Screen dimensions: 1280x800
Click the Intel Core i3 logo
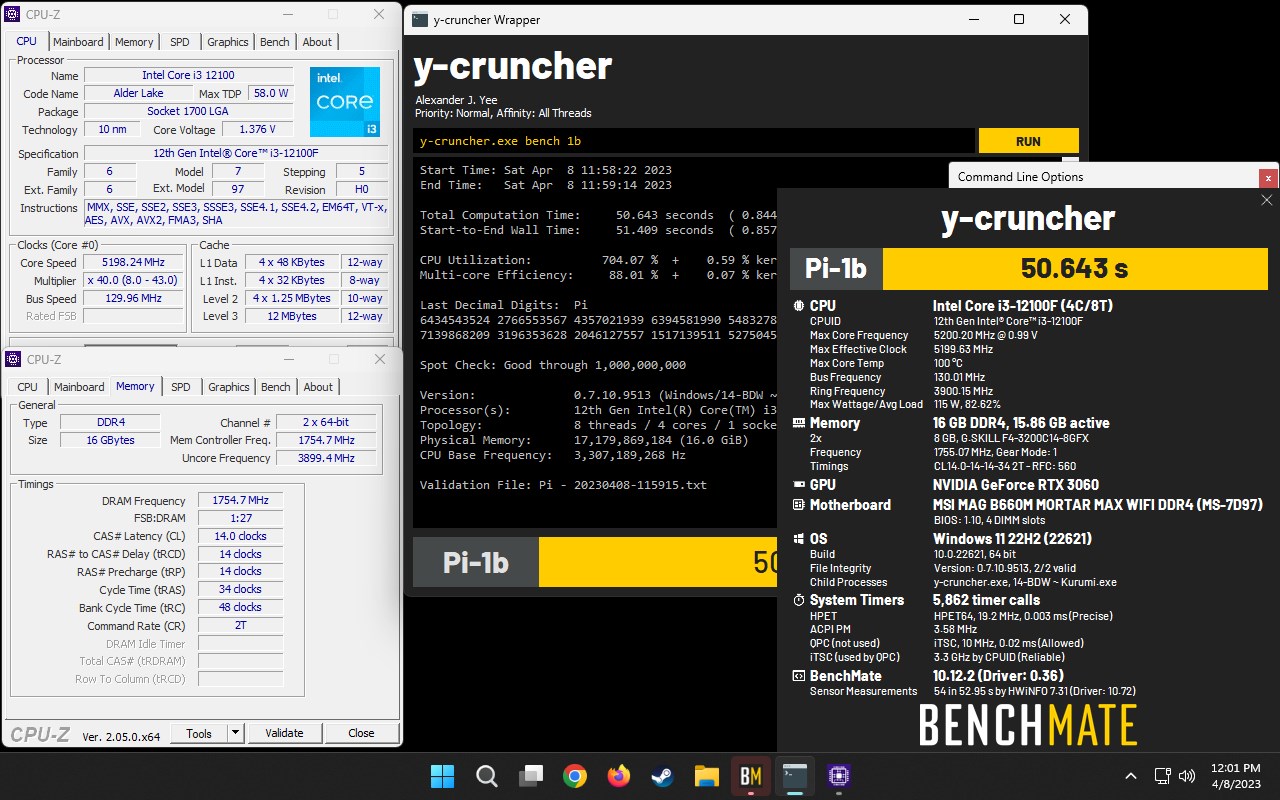point(345,102)
